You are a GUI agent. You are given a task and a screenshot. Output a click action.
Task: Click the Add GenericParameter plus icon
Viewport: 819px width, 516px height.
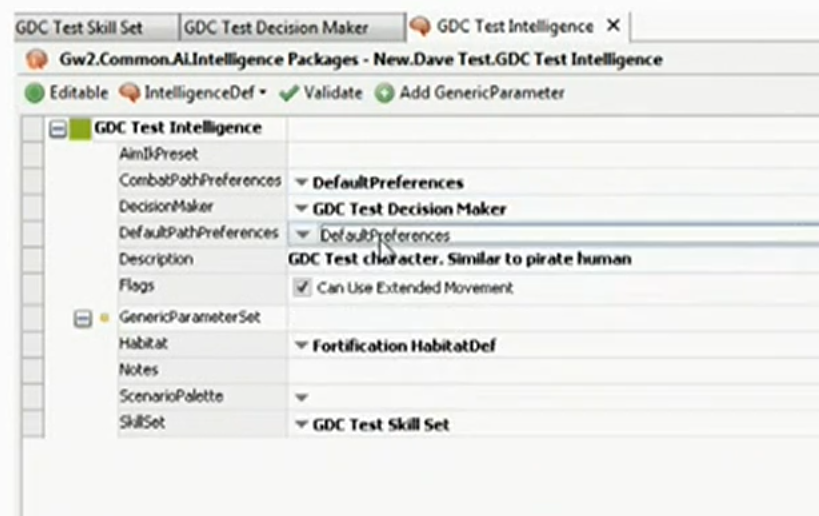[384, 93]
